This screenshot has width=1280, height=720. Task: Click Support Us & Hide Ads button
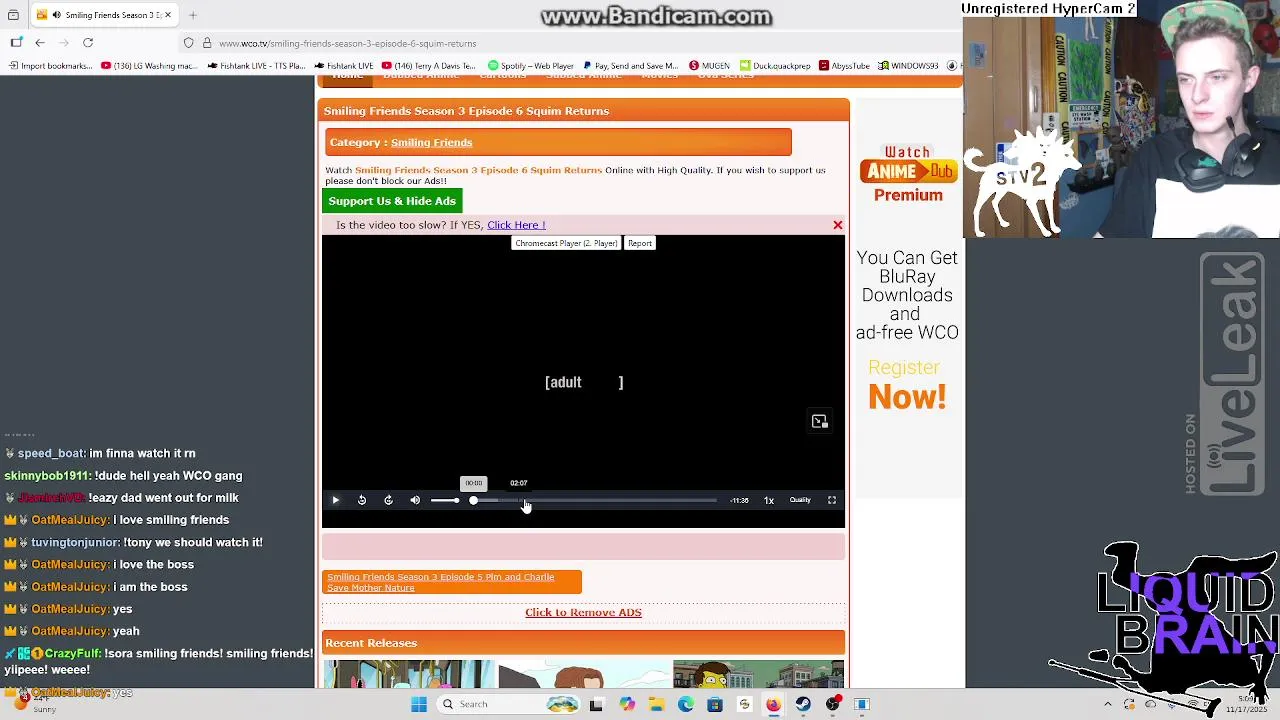pyautogui.click(x=392, y=201)
